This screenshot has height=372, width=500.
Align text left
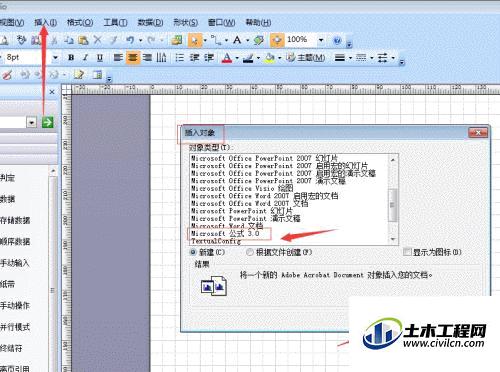tap(118, 58)
